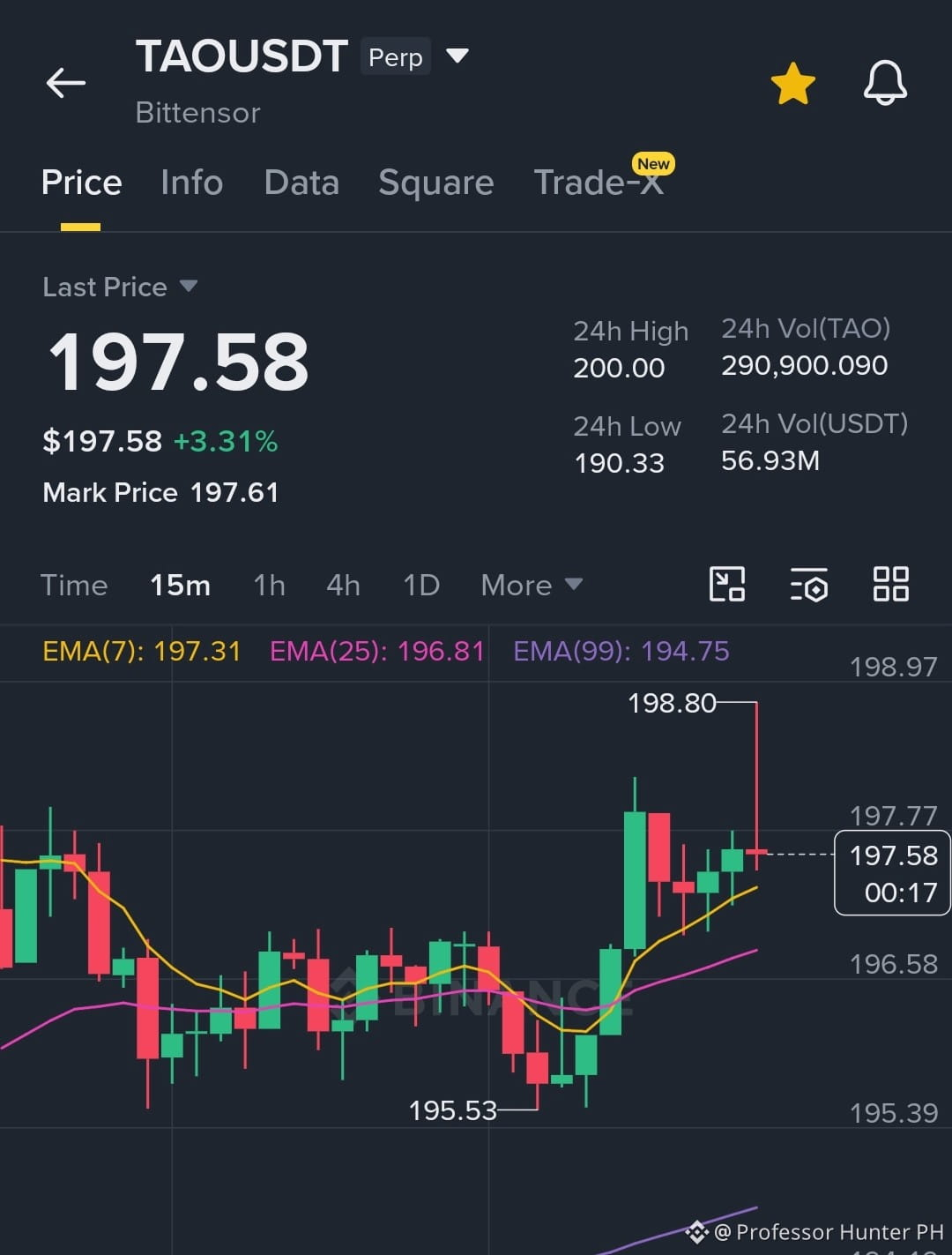The height and width of the screenshot is (1255, 952).
Task: Tap the 24h Vol(TAO) 290,900.090 value
Action: coord(805,366)
